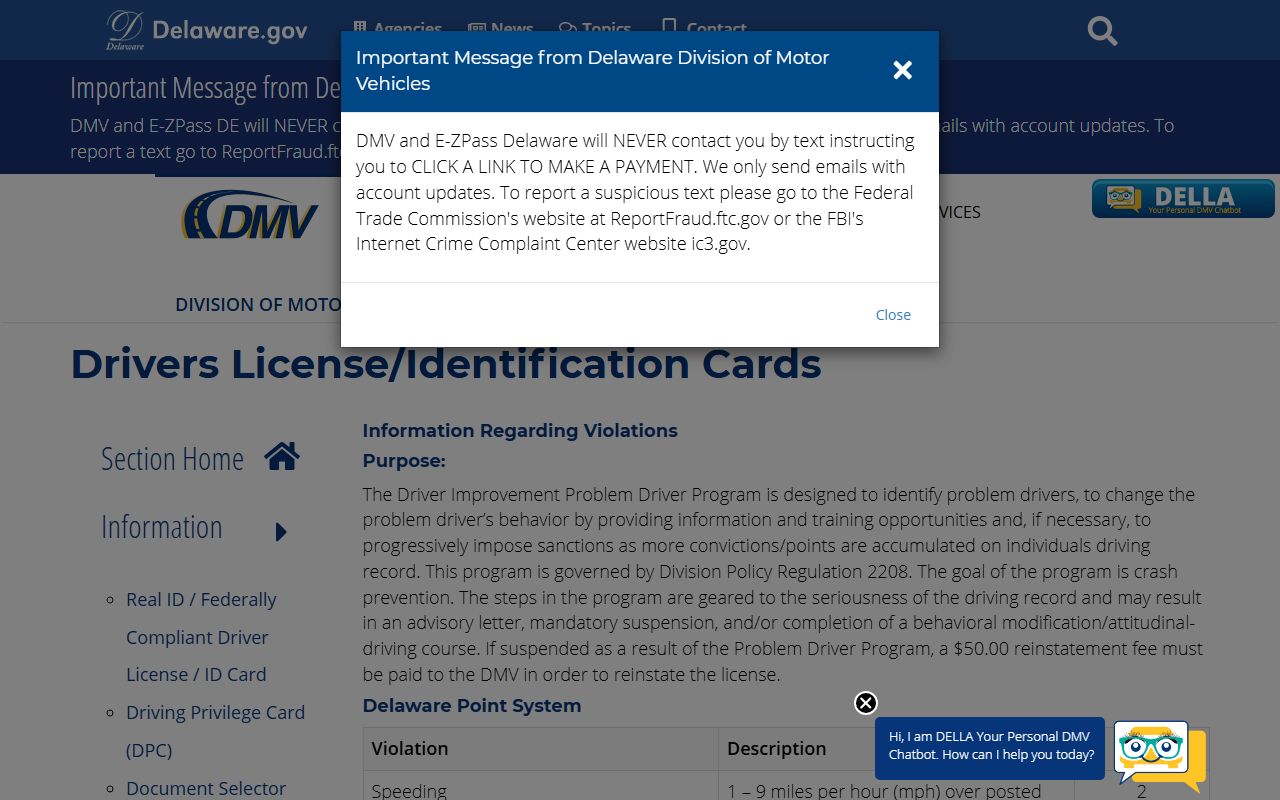Click the Purpose: subheading

(404, 461)
